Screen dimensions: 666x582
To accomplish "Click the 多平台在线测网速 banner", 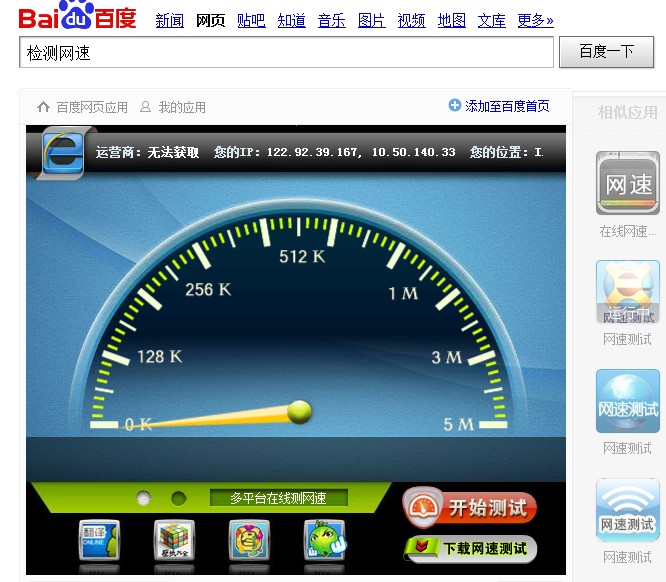I will coord(279,498).
